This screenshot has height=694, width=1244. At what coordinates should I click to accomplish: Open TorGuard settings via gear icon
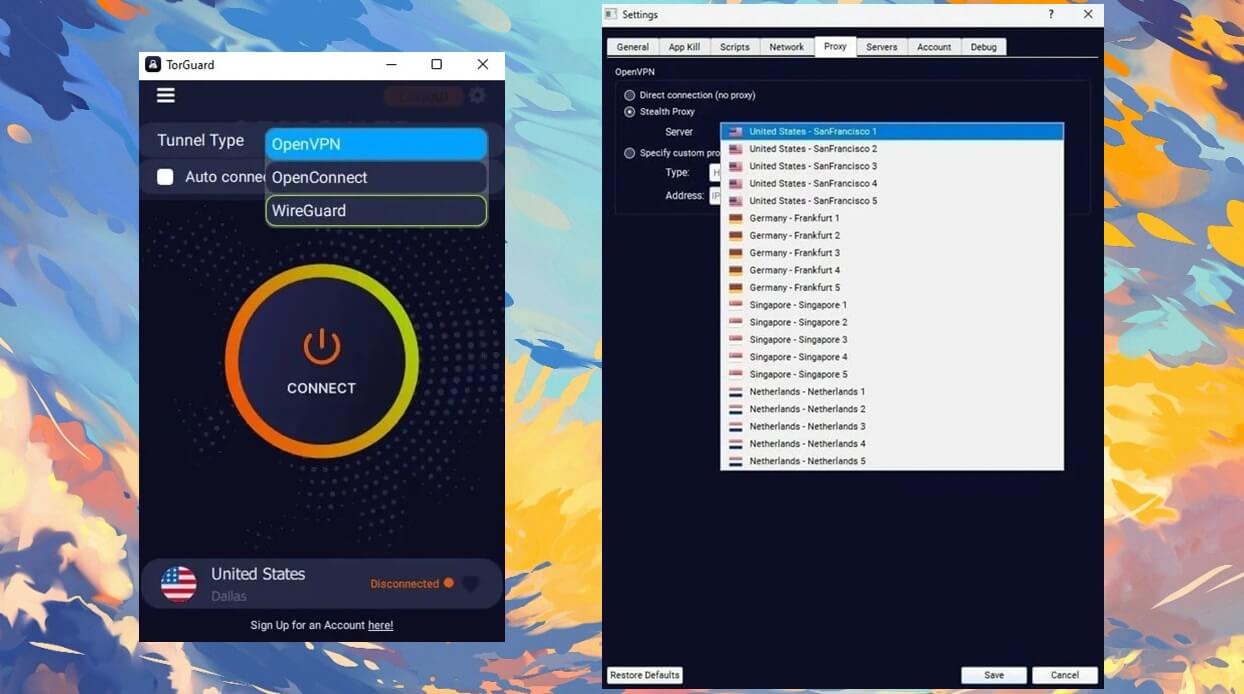click(x=478, y=95)
